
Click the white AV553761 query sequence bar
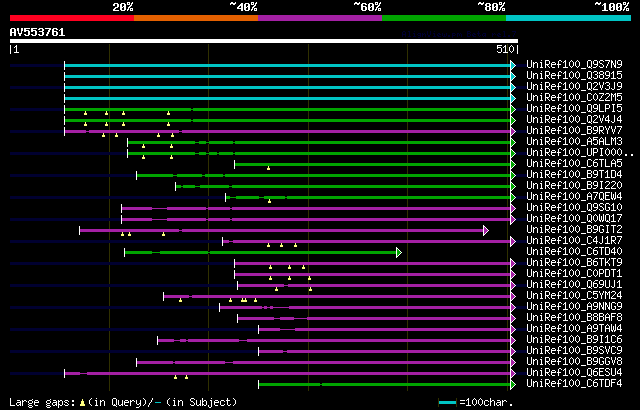pyautogui.click(x=264, y=41)
